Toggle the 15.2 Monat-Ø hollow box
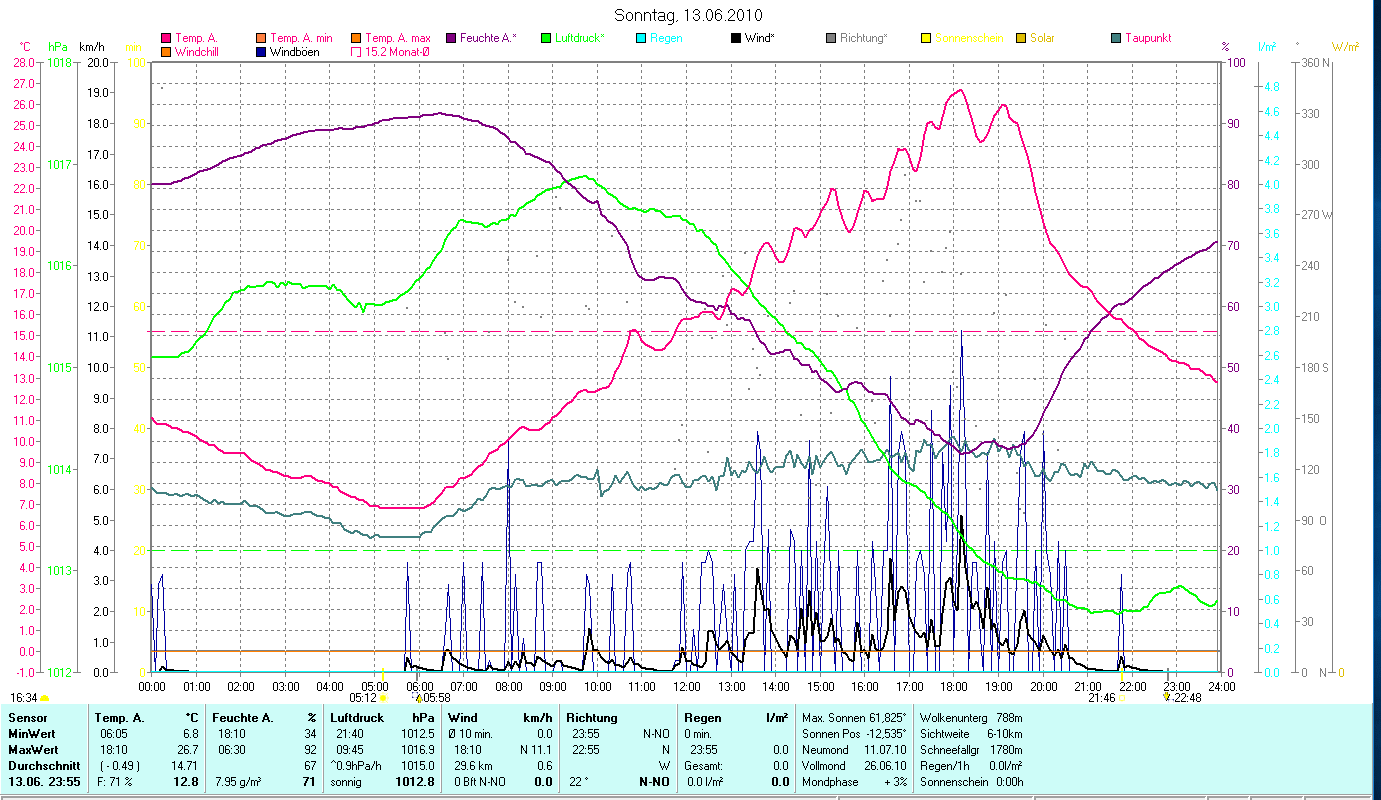This screenshot has height=800, width=1381. (355, 52)
